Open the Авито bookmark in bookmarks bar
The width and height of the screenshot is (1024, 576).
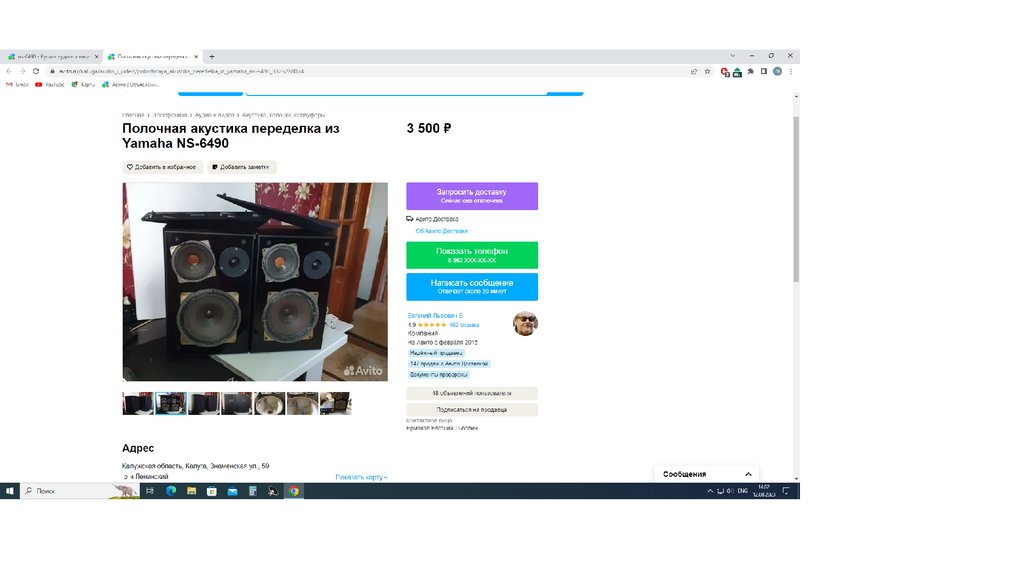130,84
